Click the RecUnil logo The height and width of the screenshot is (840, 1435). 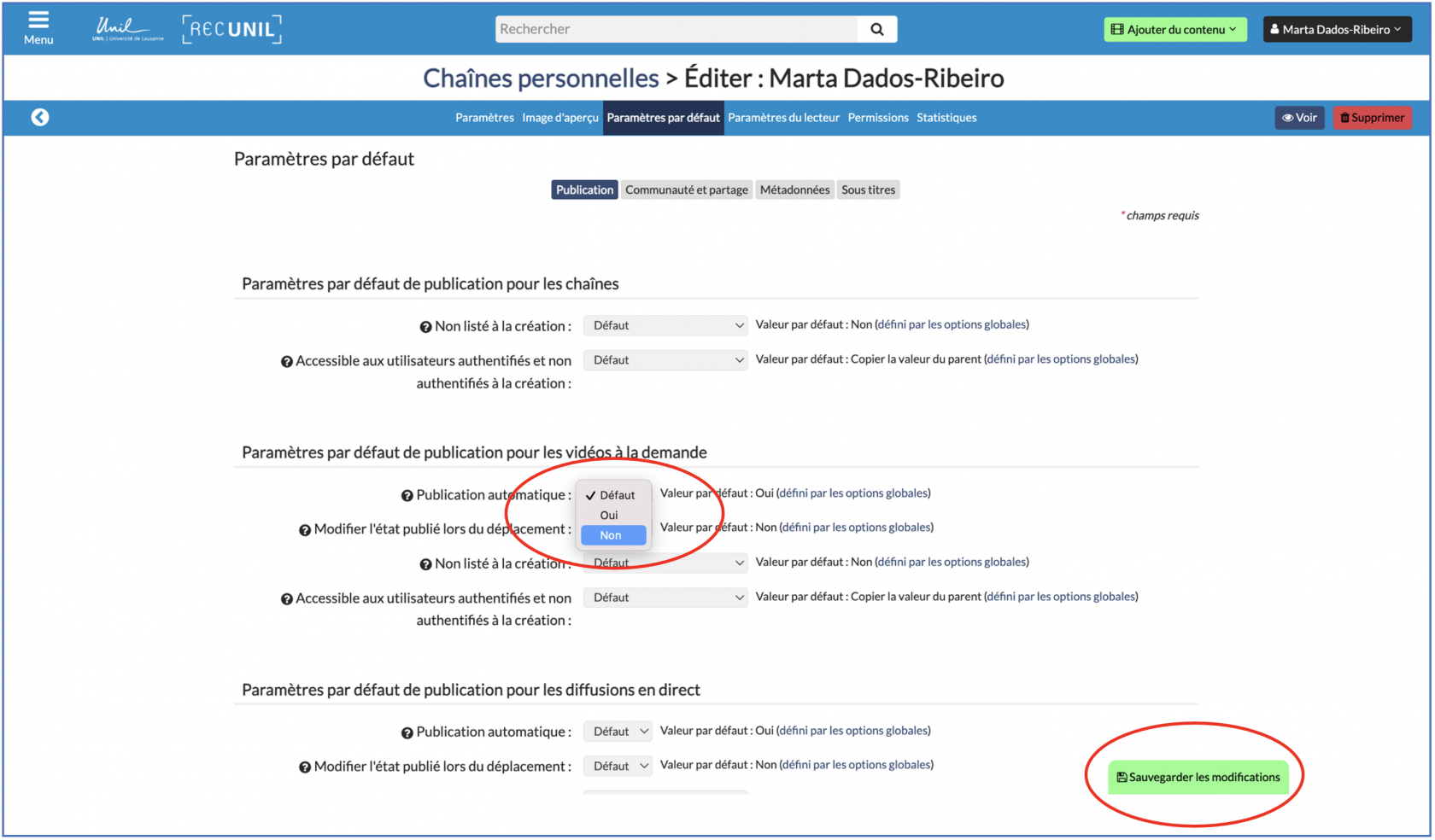click(x=231, y=29)
